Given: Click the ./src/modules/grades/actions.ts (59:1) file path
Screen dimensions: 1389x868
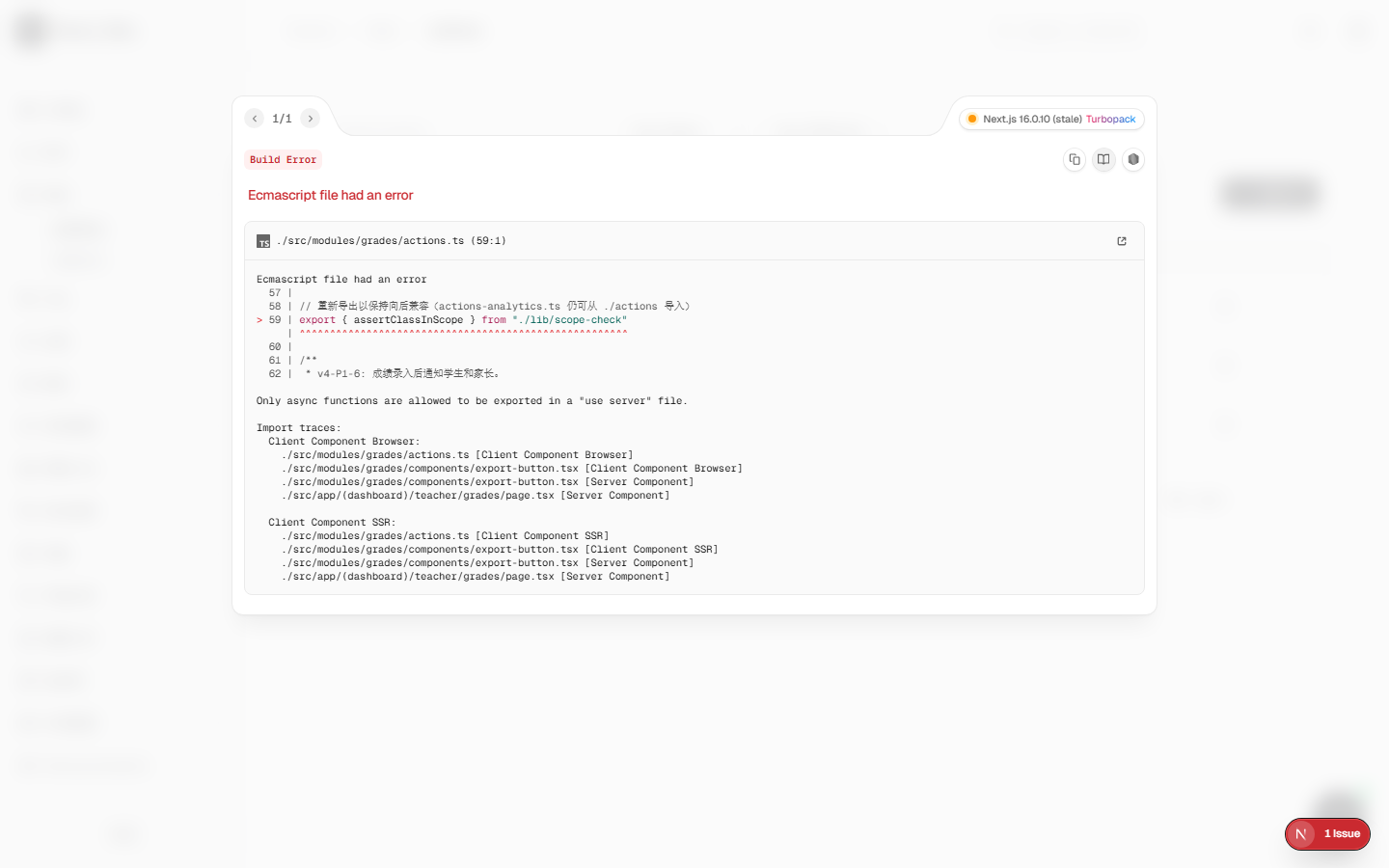Looking at the screenshot, I should pos(392,241).
